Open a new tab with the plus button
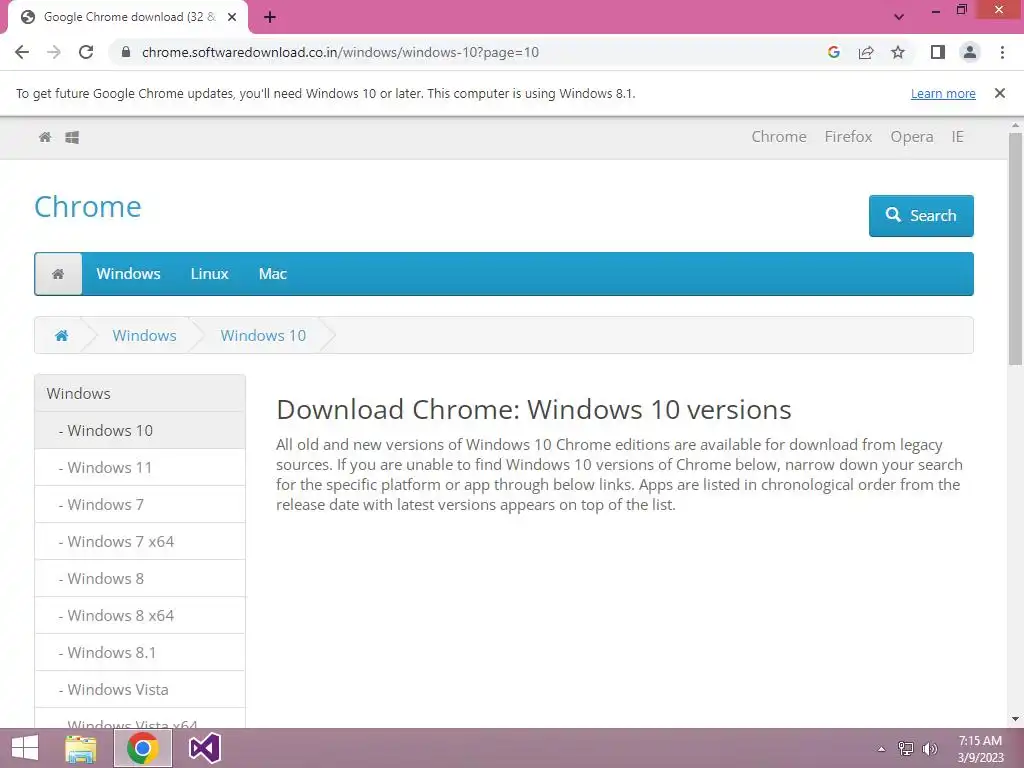 pyautogui.click(x=270, y=17)
